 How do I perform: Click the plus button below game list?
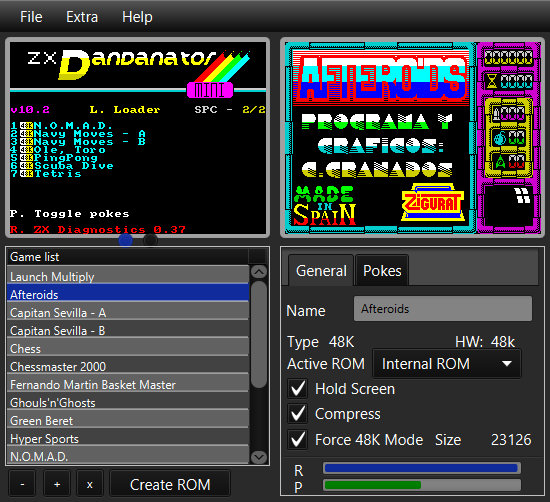click(57, 484)
